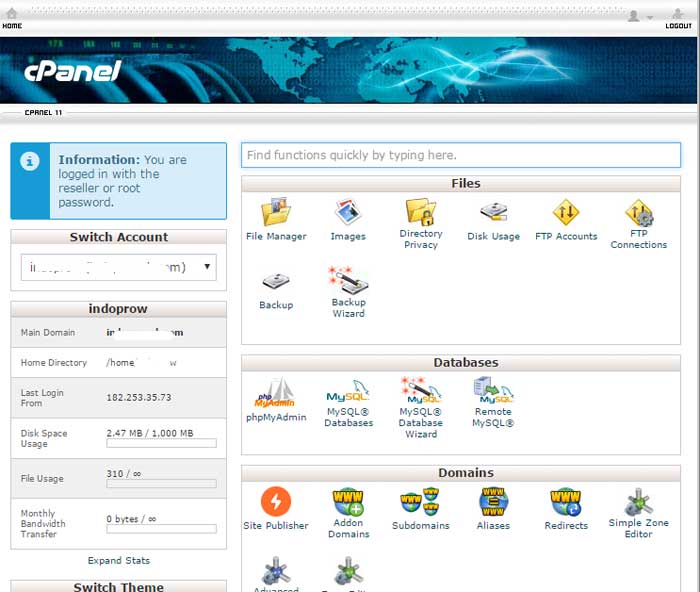The width and height of the screenshot is (700, 592).
Task: Click the Subdomains text link
Action: click(x=421, y=525)
